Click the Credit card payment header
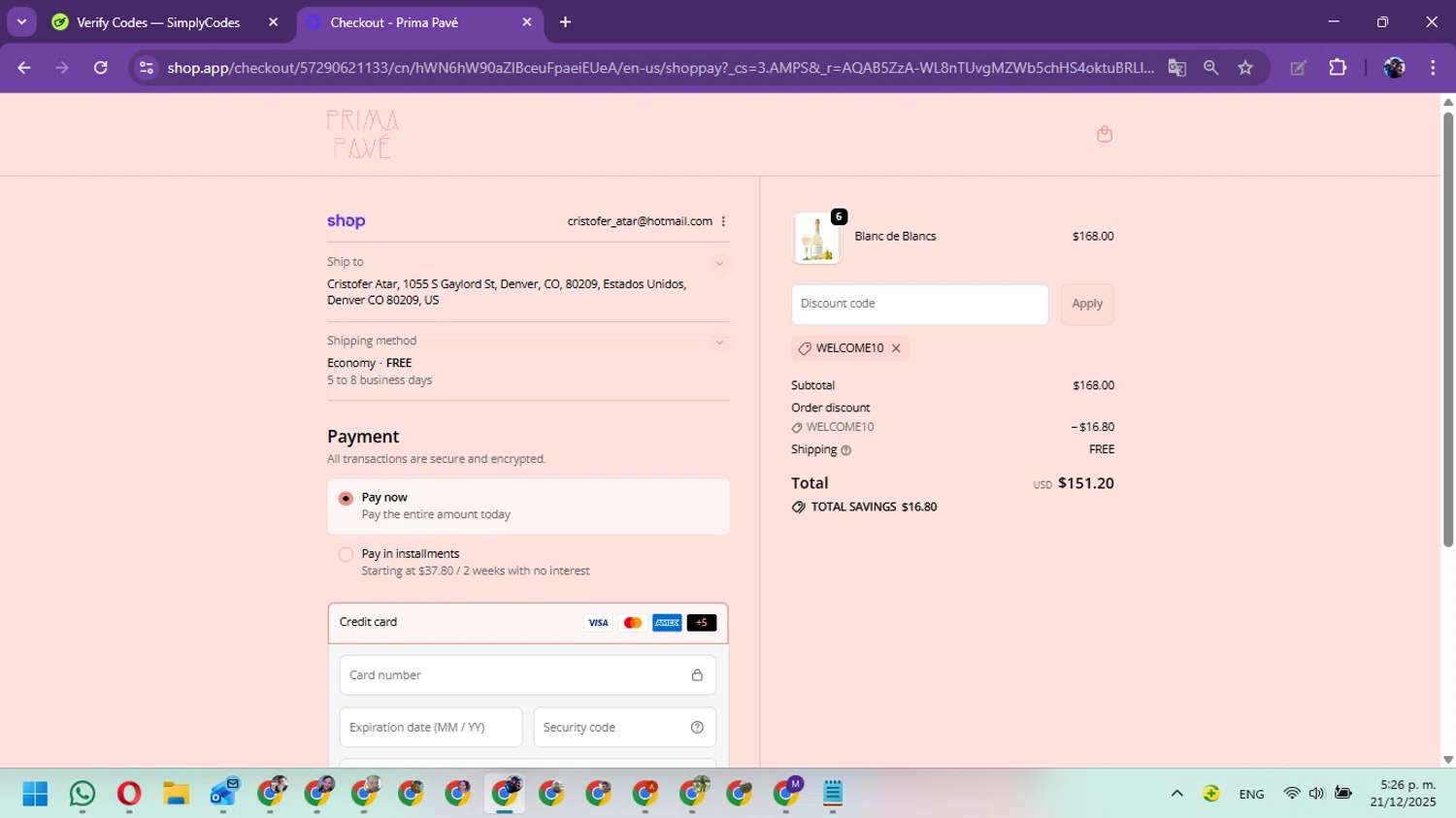The width and height of the screenshot is (1456, 818). [x=528, y=623]
